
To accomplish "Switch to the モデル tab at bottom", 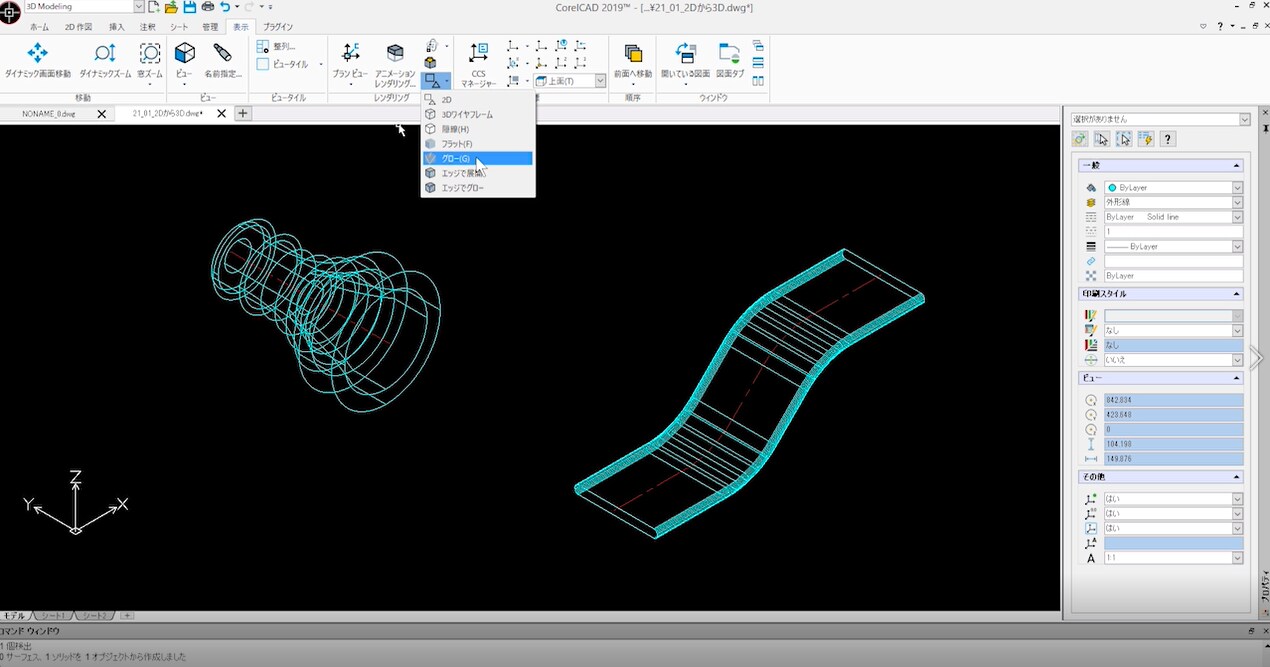I will coord(15,616).
